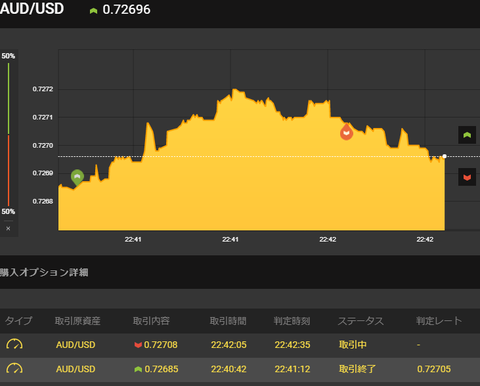
Task: Click the white current-price dot on the chart
Action: [444, 156]
